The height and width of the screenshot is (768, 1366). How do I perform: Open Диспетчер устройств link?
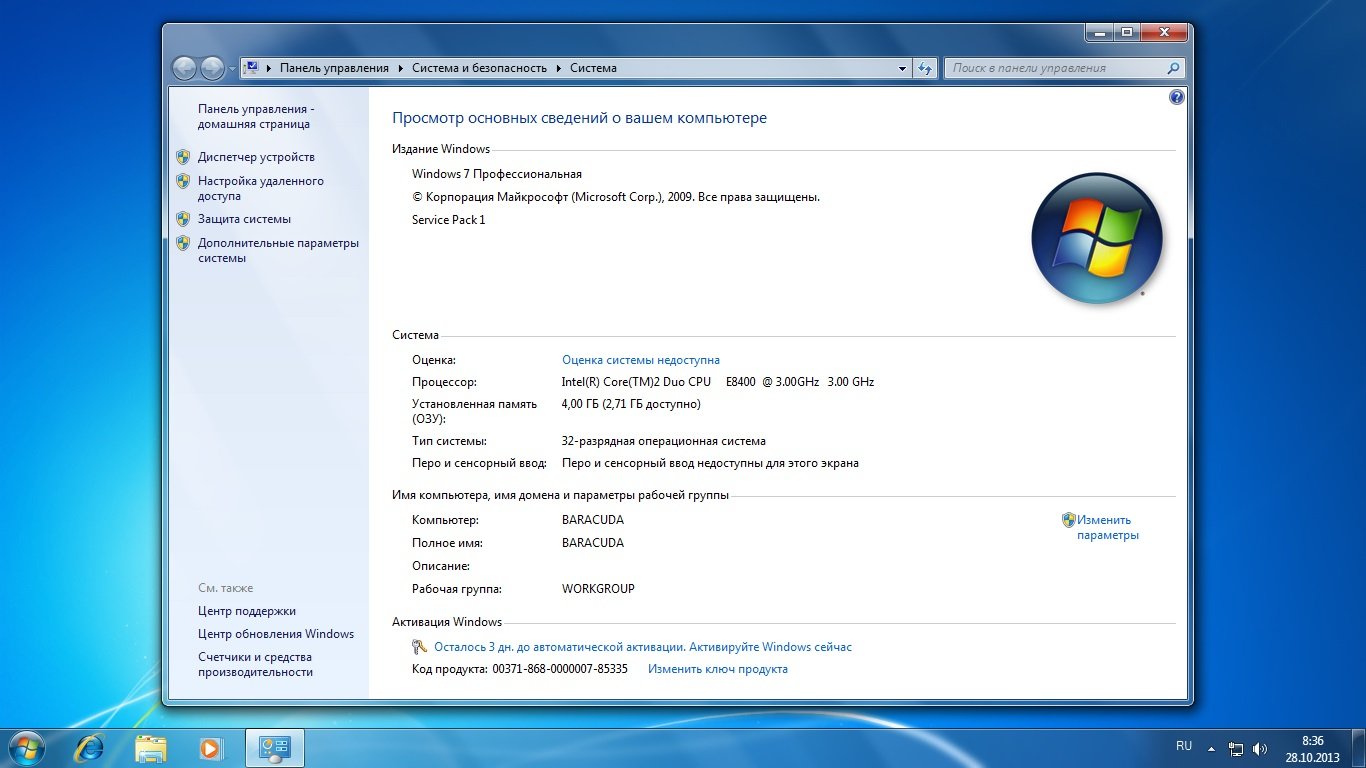[256, 157]
